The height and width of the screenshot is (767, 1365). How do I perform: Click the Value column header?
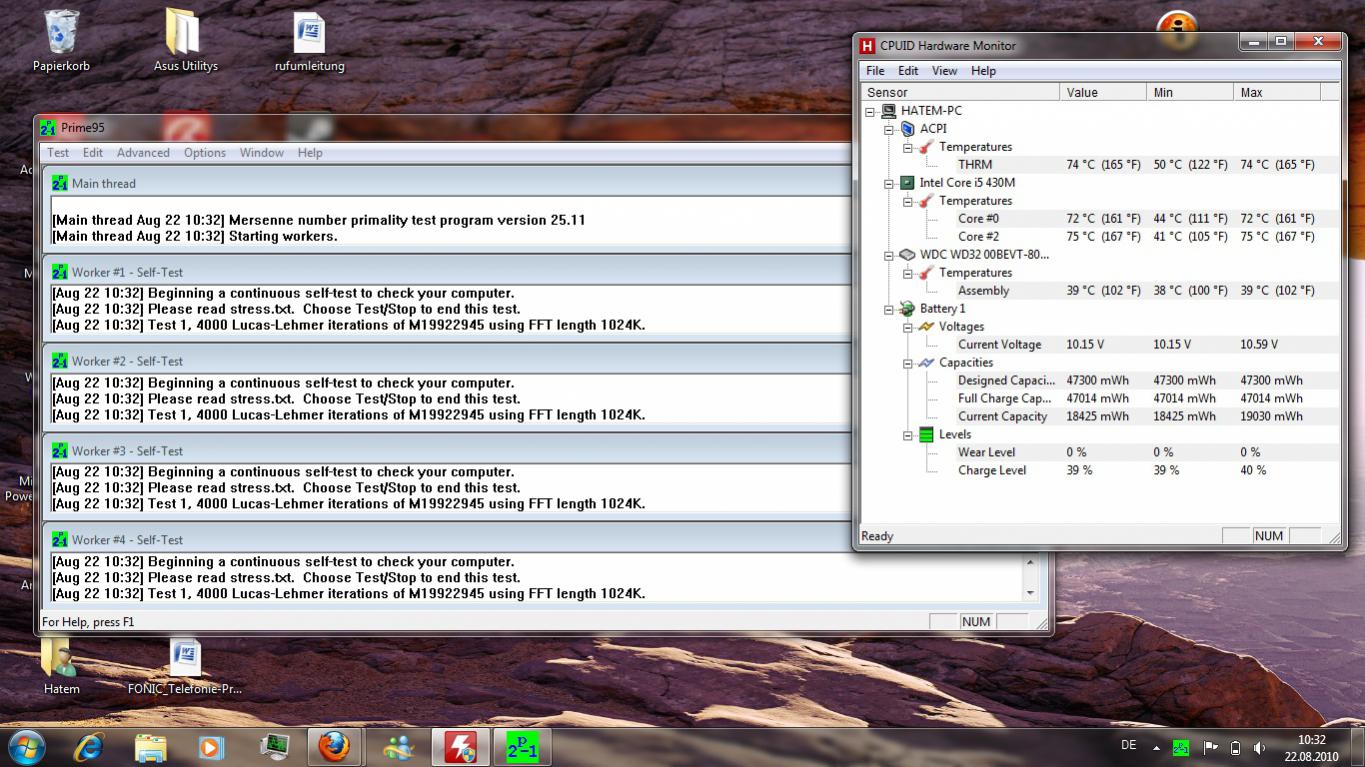click(1103, 92)
